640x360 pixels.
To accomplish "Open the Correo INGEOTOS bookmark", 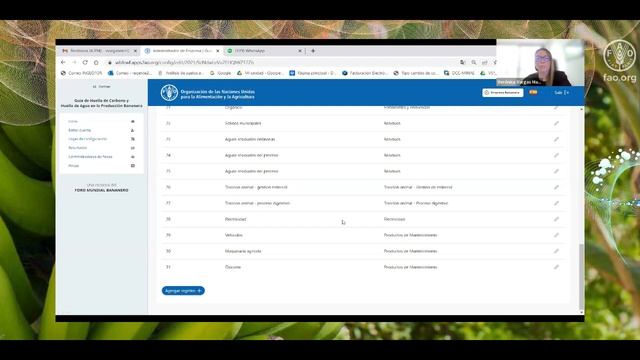I will tap(82, 73).
